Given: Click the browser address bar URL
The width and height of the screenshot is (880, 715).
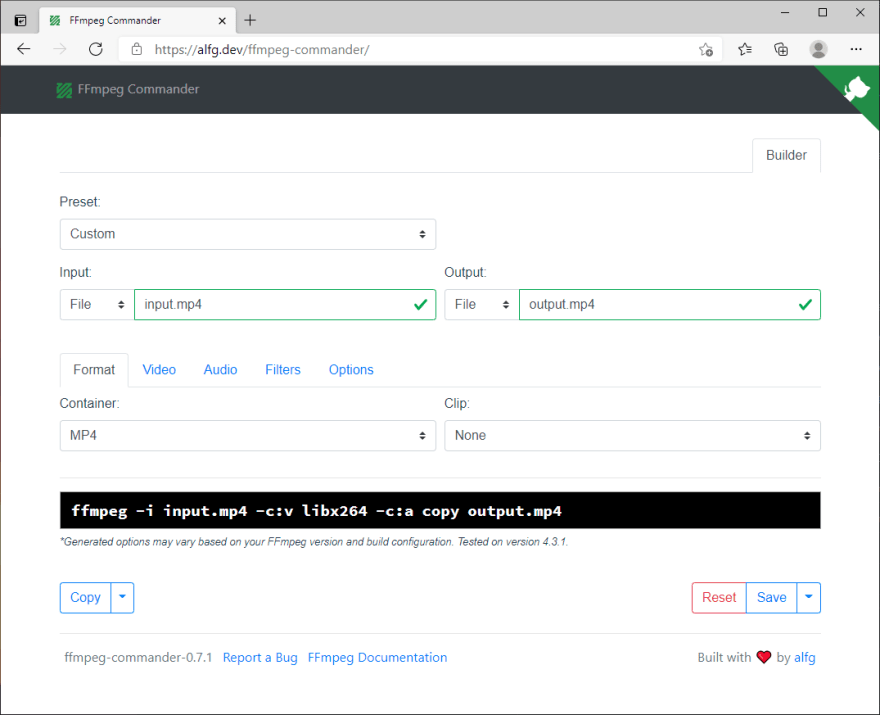Looking at the screenshot, I should pyautogui.click(x=262, y=49).
